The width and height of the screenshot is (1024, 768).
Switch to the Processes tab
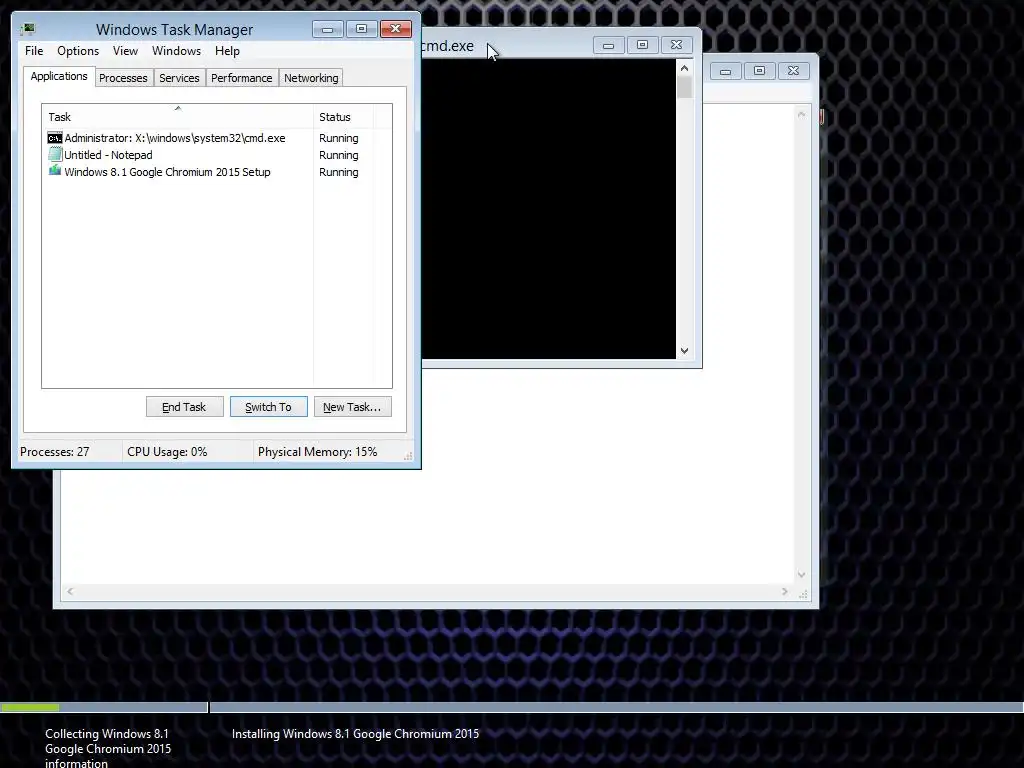click(x=123, y=78)
